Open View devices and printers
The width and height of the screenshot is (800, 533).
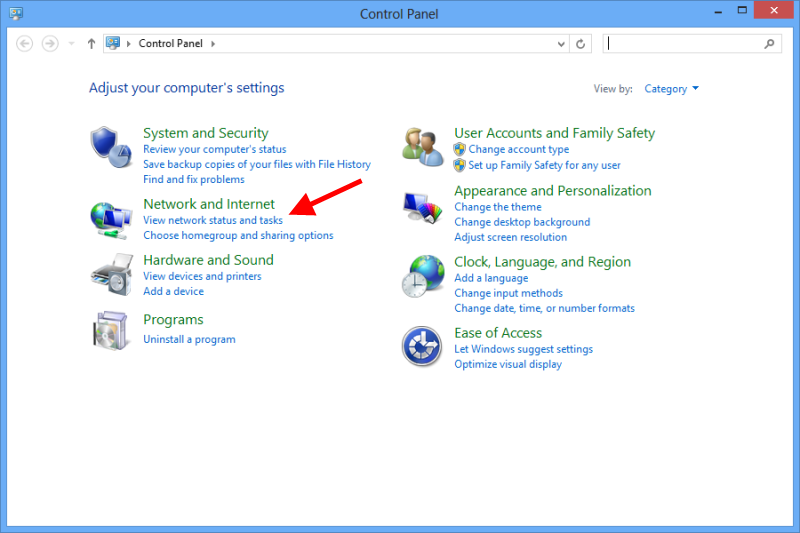[202, 276]
